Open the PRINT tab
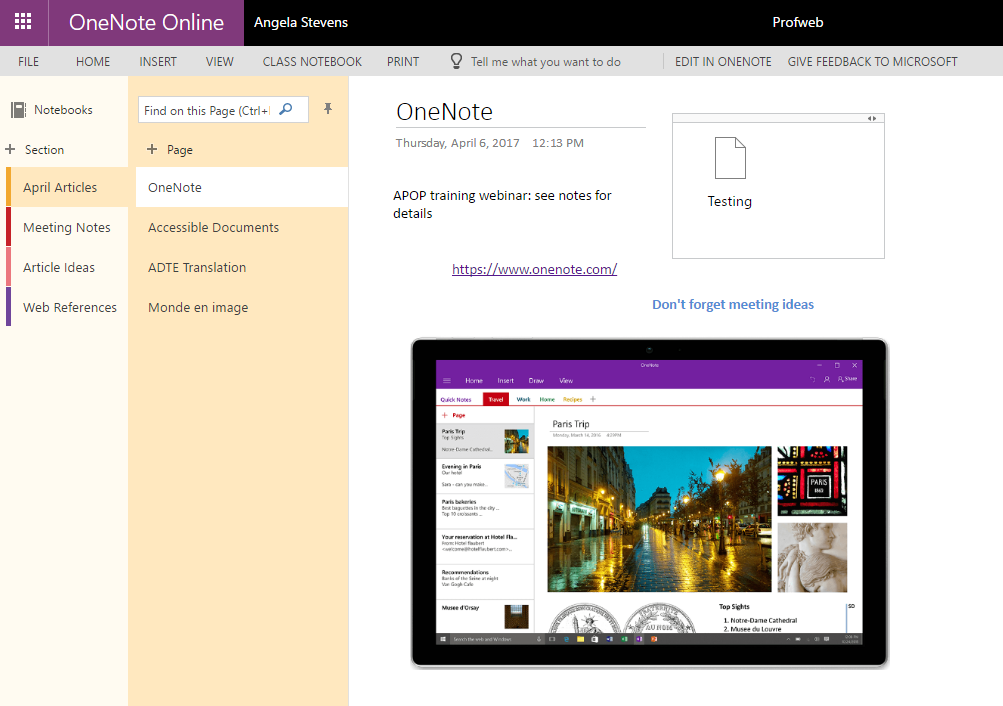 [403, 61]
